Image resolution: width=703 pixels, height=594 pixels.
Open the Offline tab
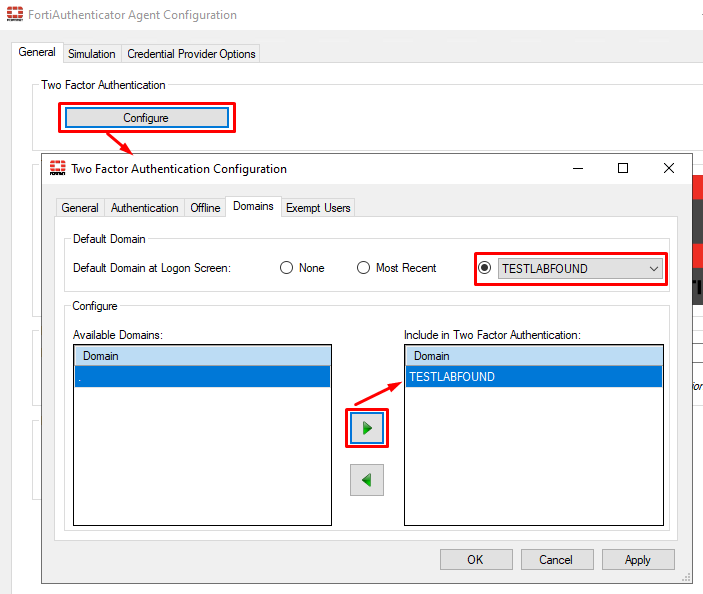205,208
